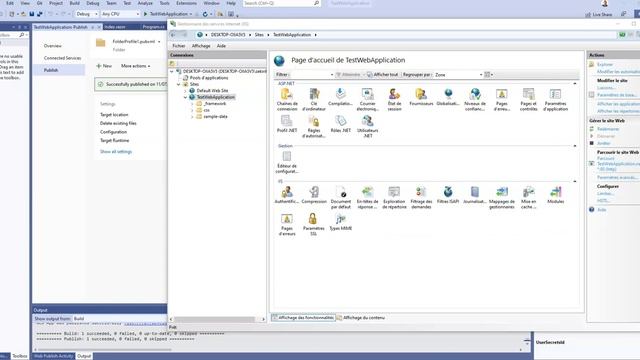Viewport: 640px width, 360px height.
Task: Open ASP.NET Pages d'erreurs icon
Action: [502, 100]
